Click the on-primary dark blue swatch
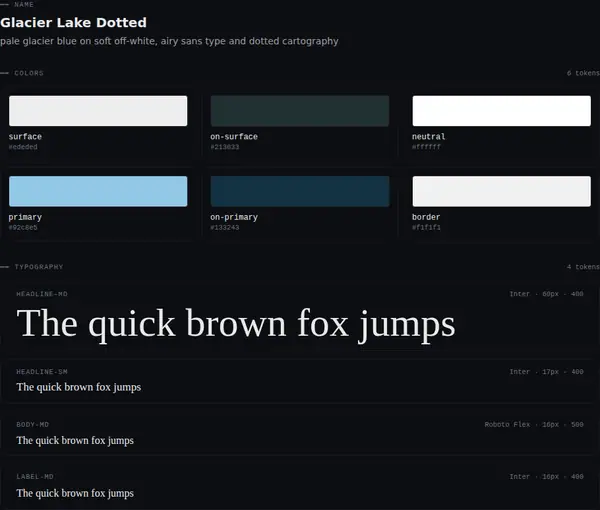Screen dimensions: 600x510 [x=300, y=191]
